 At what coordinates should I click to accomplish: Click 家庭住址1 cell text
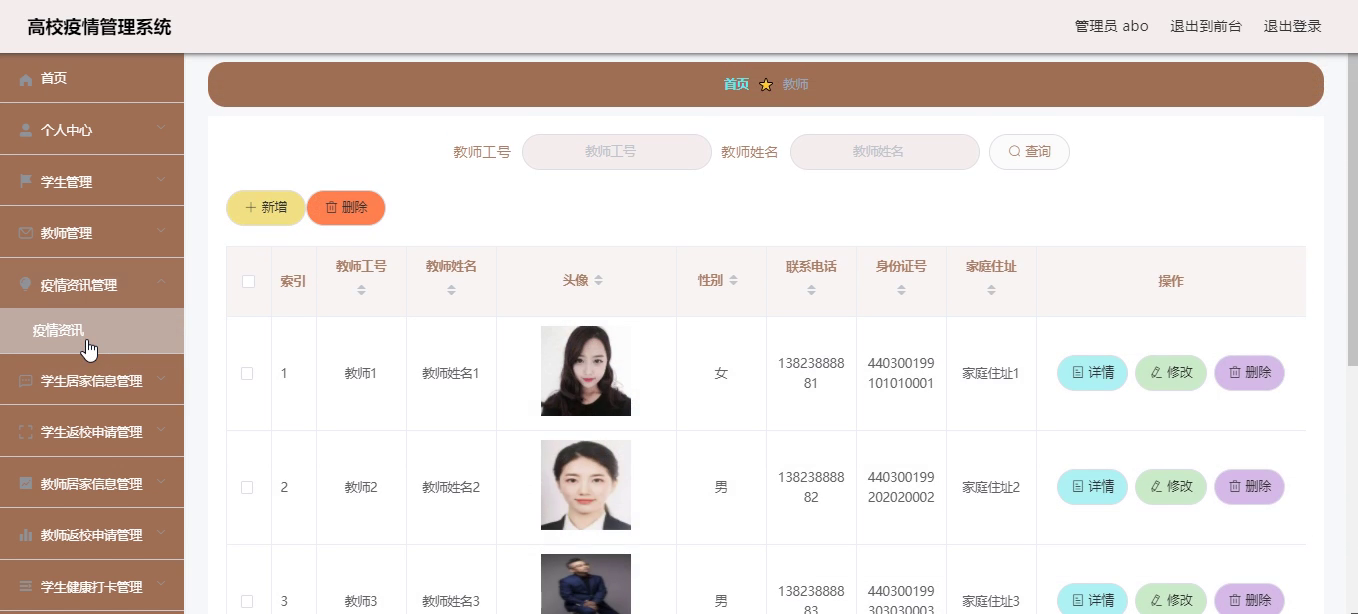pos(991,374)
